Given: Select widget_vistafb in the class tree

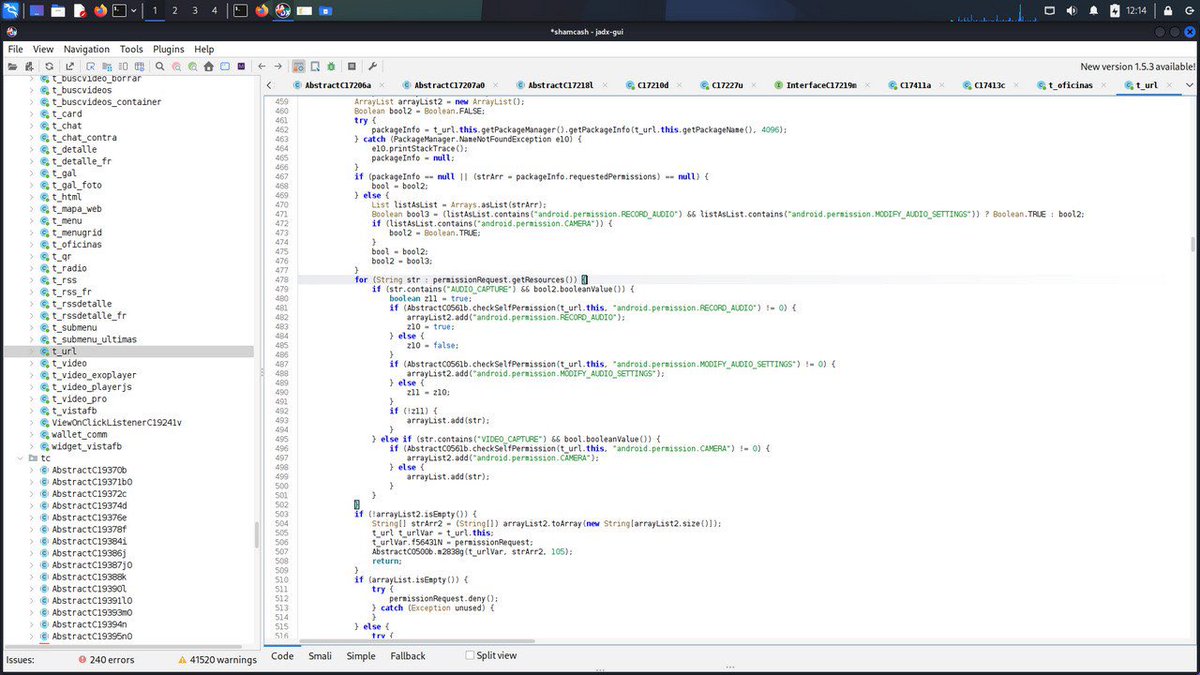Looking at the screenshot, I should (86, 446).
